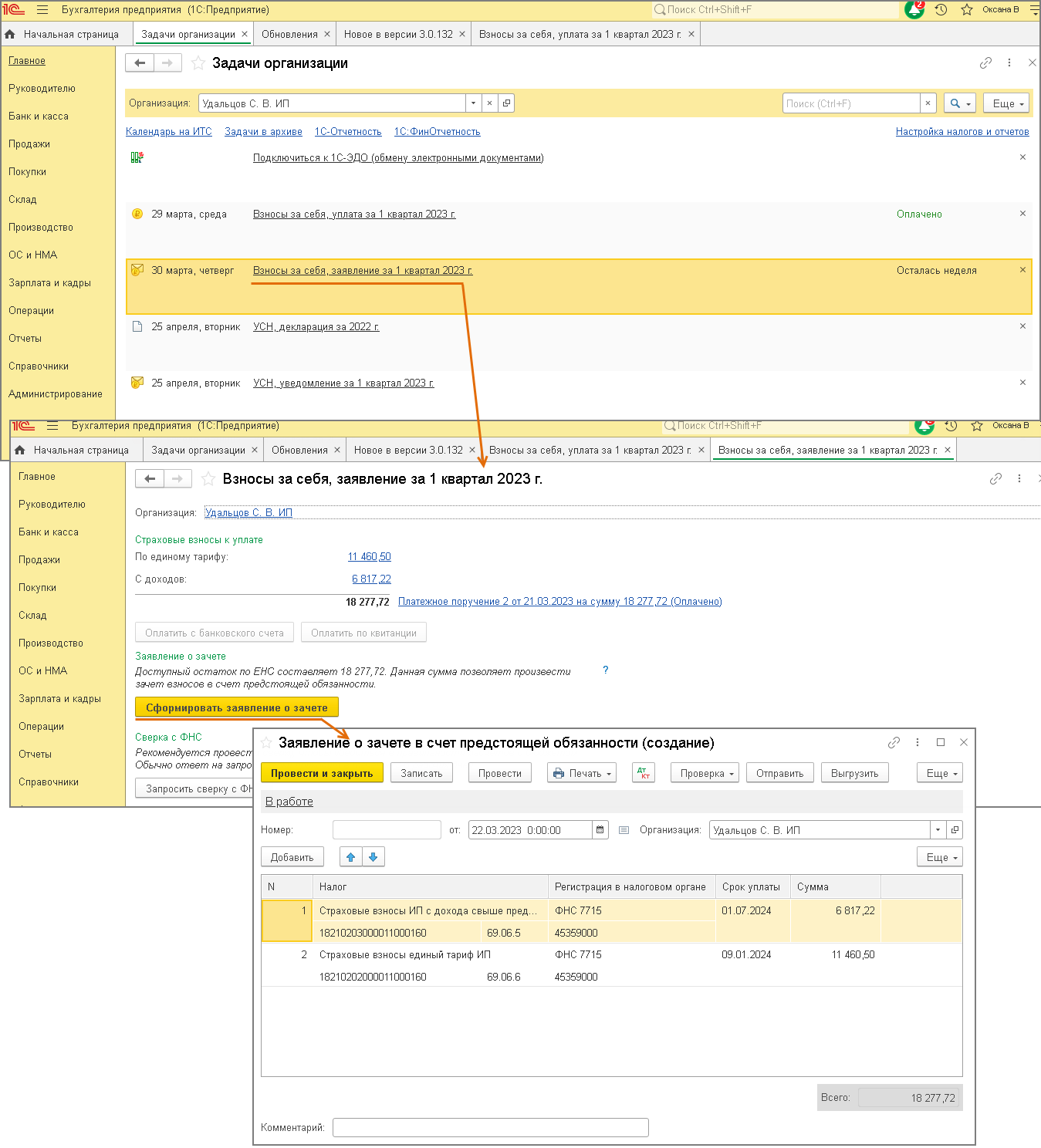This screenshot has height=1148, width=1041.
Task: Open three-dots menu in Заявление о зачете dialog
Action: tap(917, 743)
